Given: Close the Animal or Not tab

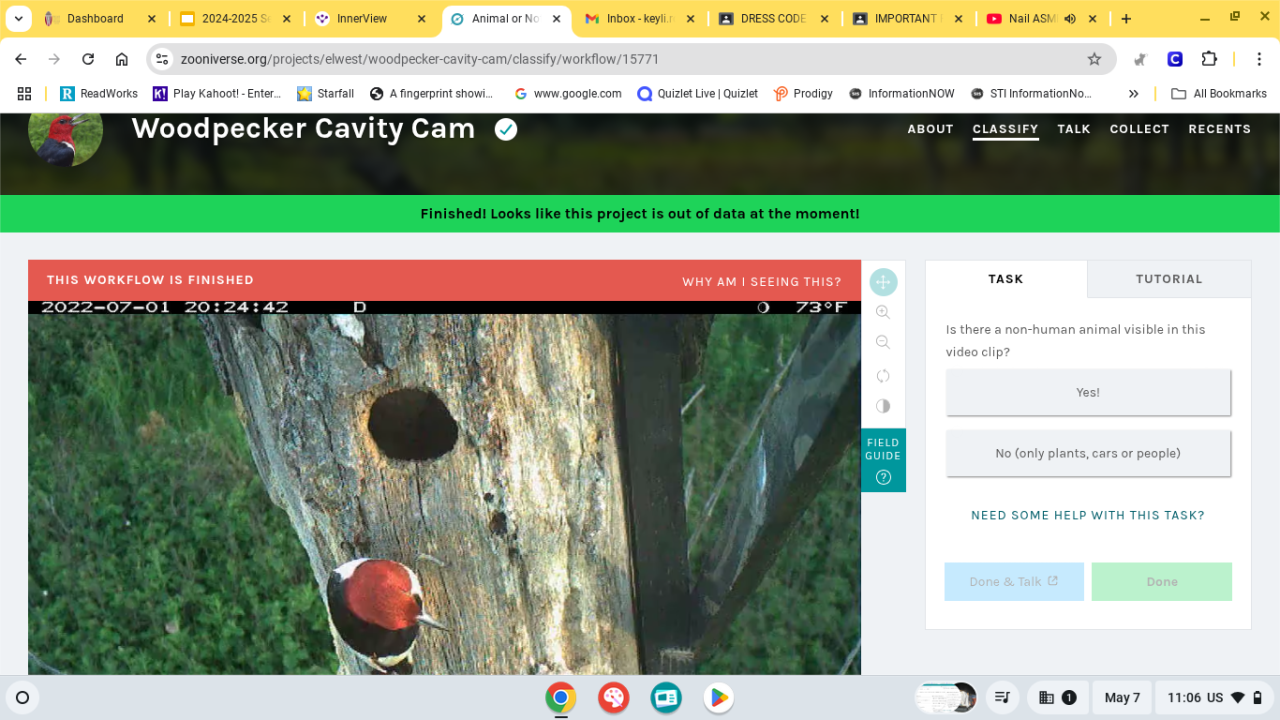Looking at the screenshot, I should (x=557, y=18).
